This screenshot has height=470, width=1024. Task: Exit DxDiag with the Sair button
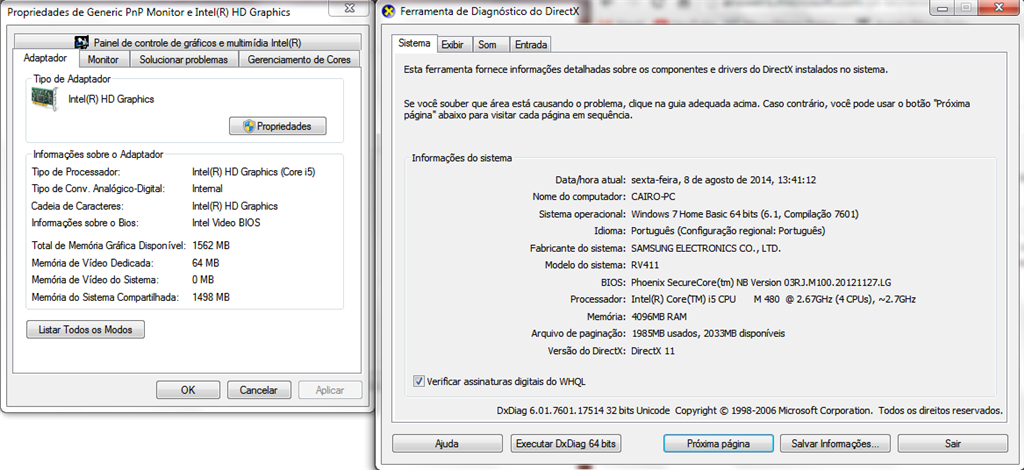pos(953,443)
